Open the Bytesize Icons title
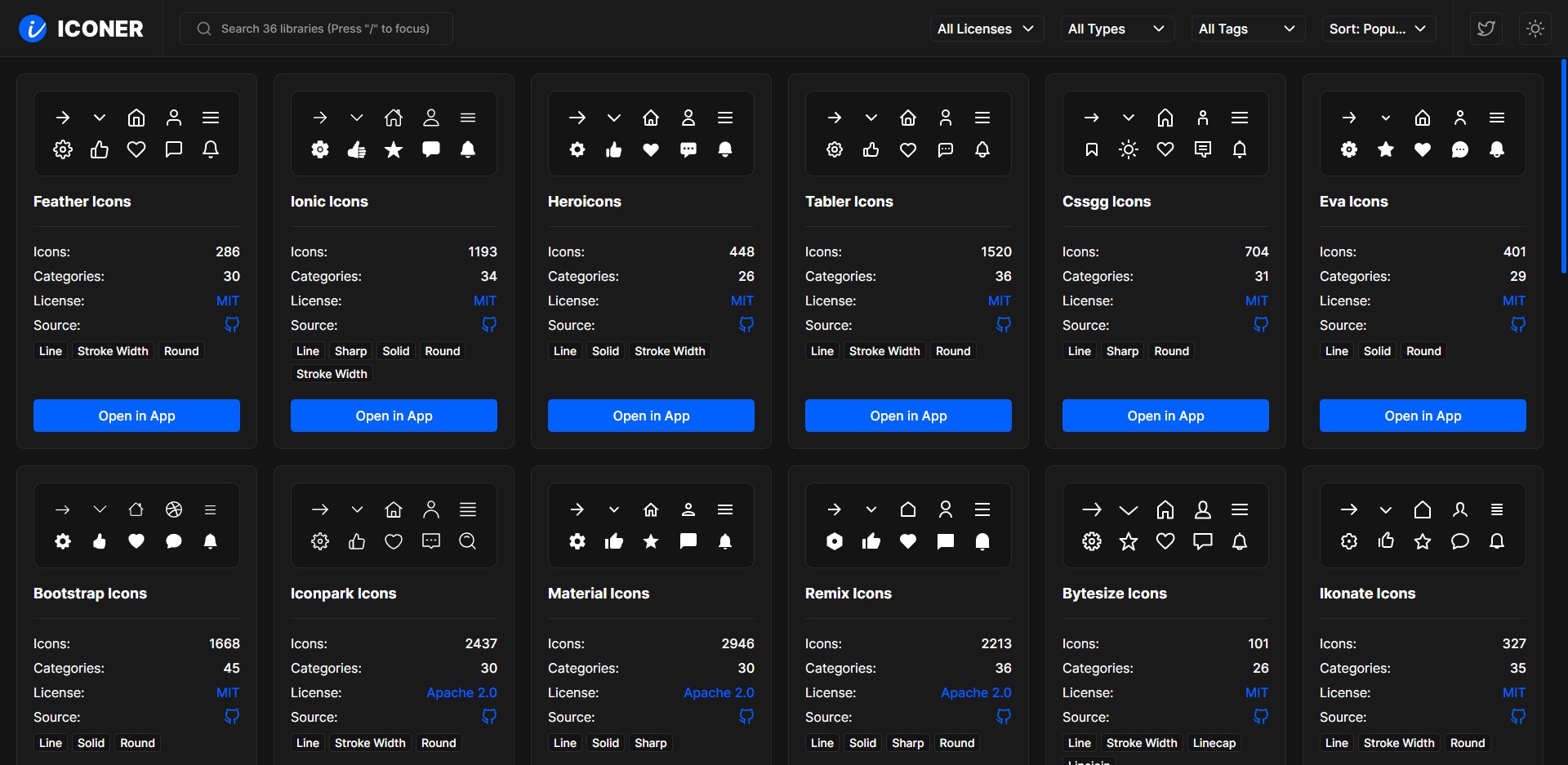1568x765 pixels. (1115, 594)
